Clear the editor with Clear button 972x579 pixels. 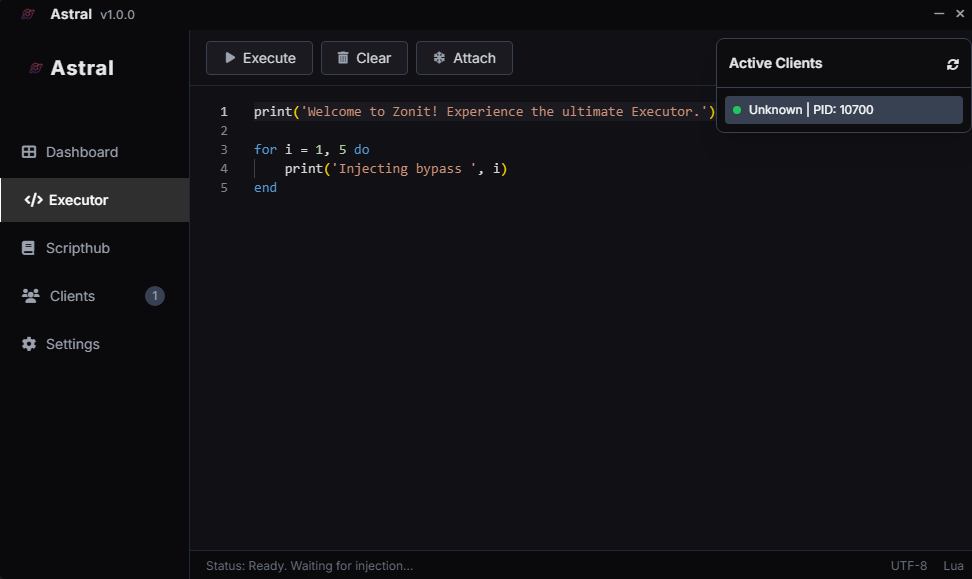[364, 58]
